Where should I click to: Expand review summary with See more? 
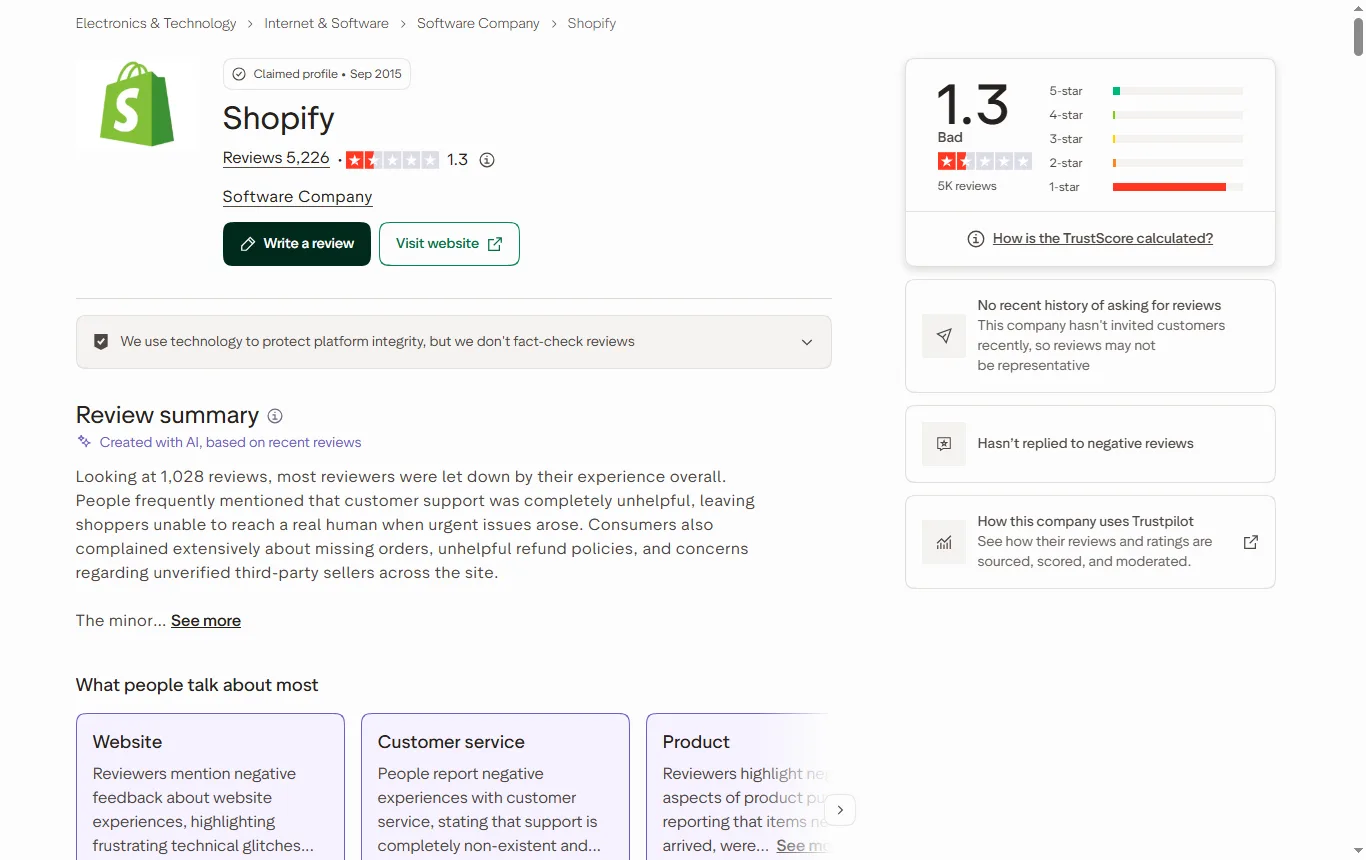(x=206, y=621)
